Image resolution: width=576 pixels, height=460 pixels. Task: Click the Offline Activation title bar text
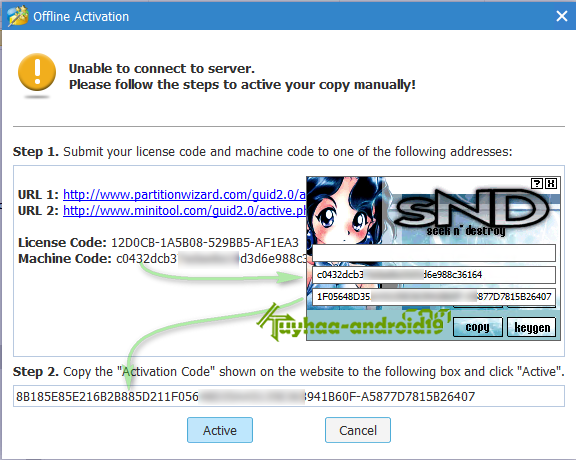81,17
